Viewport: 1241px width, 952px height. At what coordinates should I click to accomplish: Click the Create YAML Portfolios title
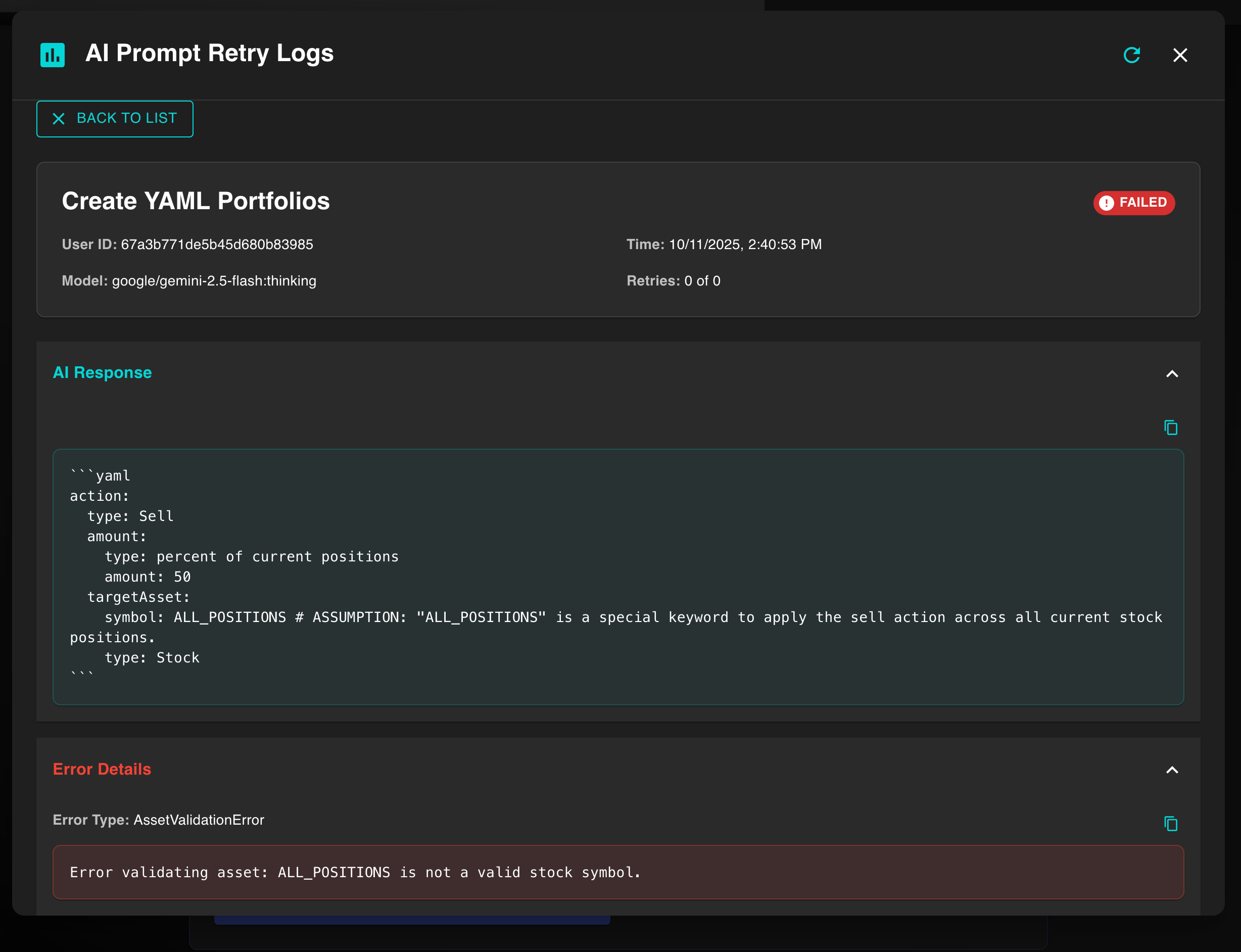[x=196, y=201]
